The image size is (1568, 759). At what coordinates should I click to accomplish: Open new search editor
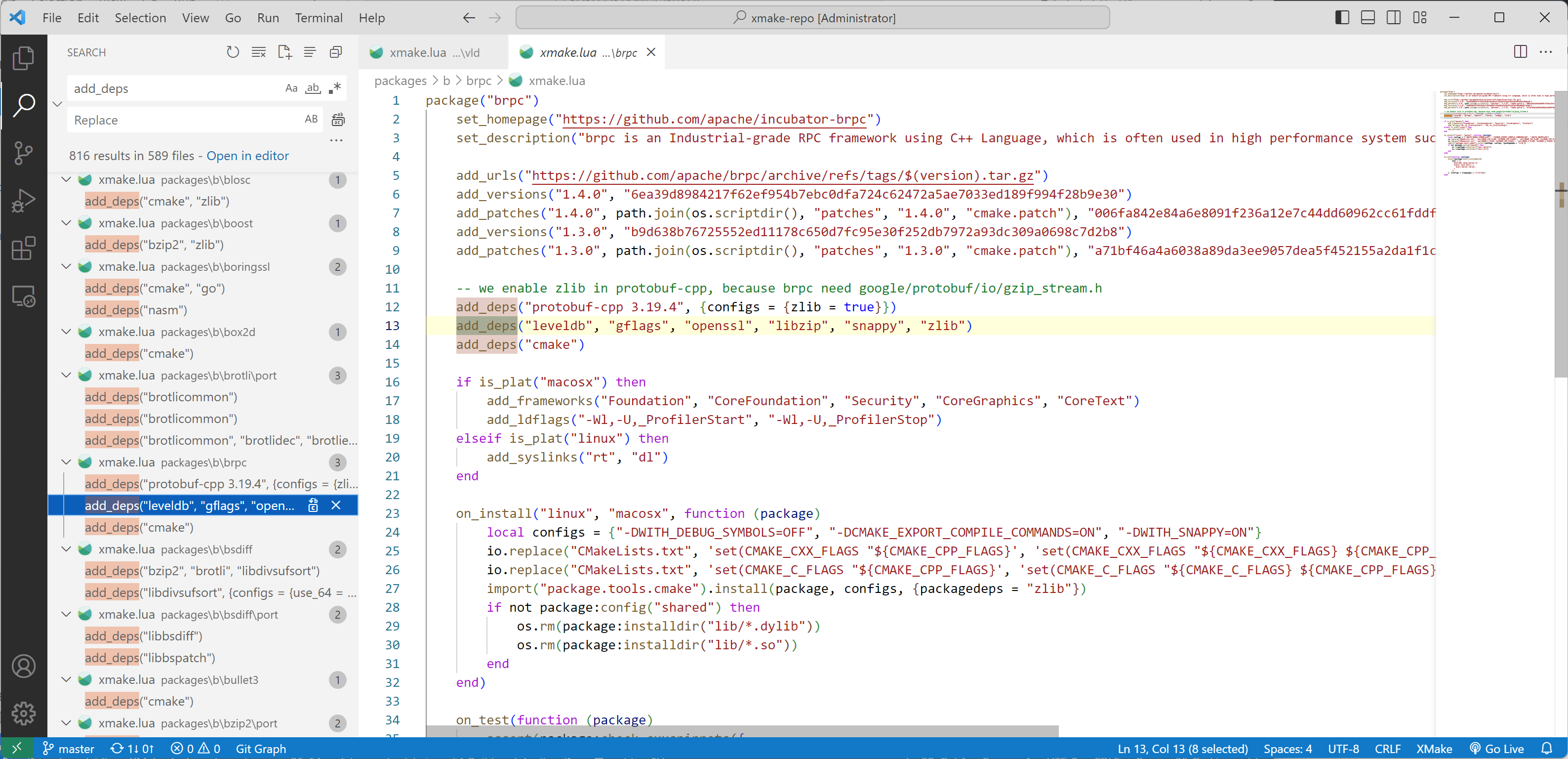(x=285, y=52)
